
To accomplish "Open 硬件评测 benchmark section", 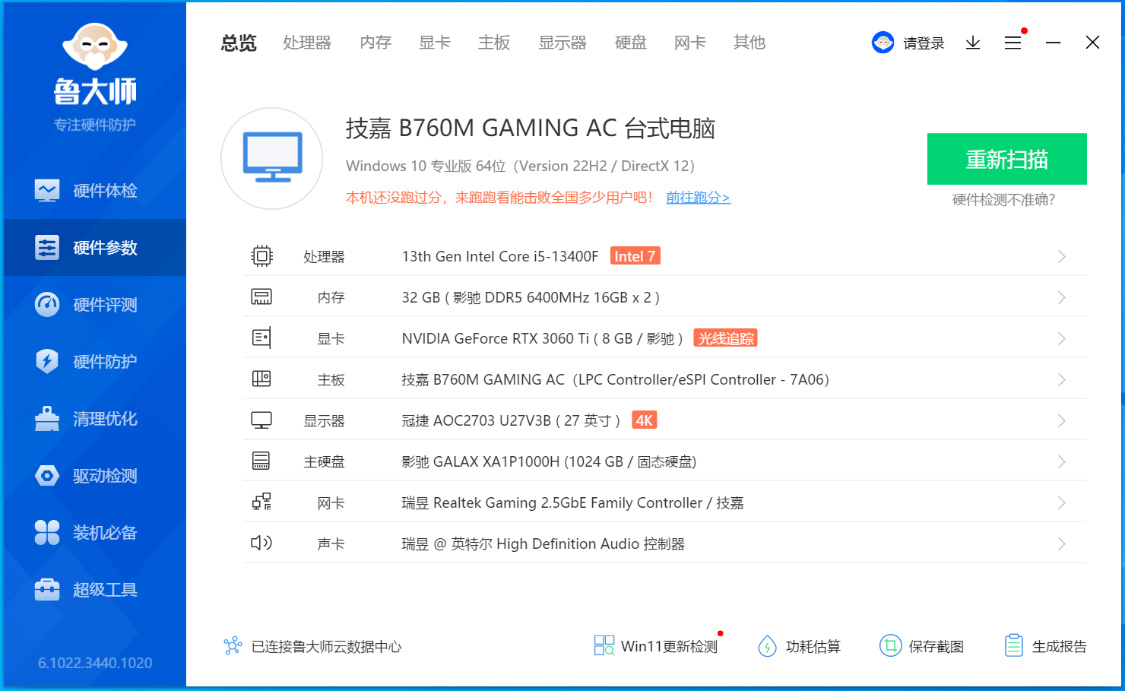I will (x=95, y=304).
